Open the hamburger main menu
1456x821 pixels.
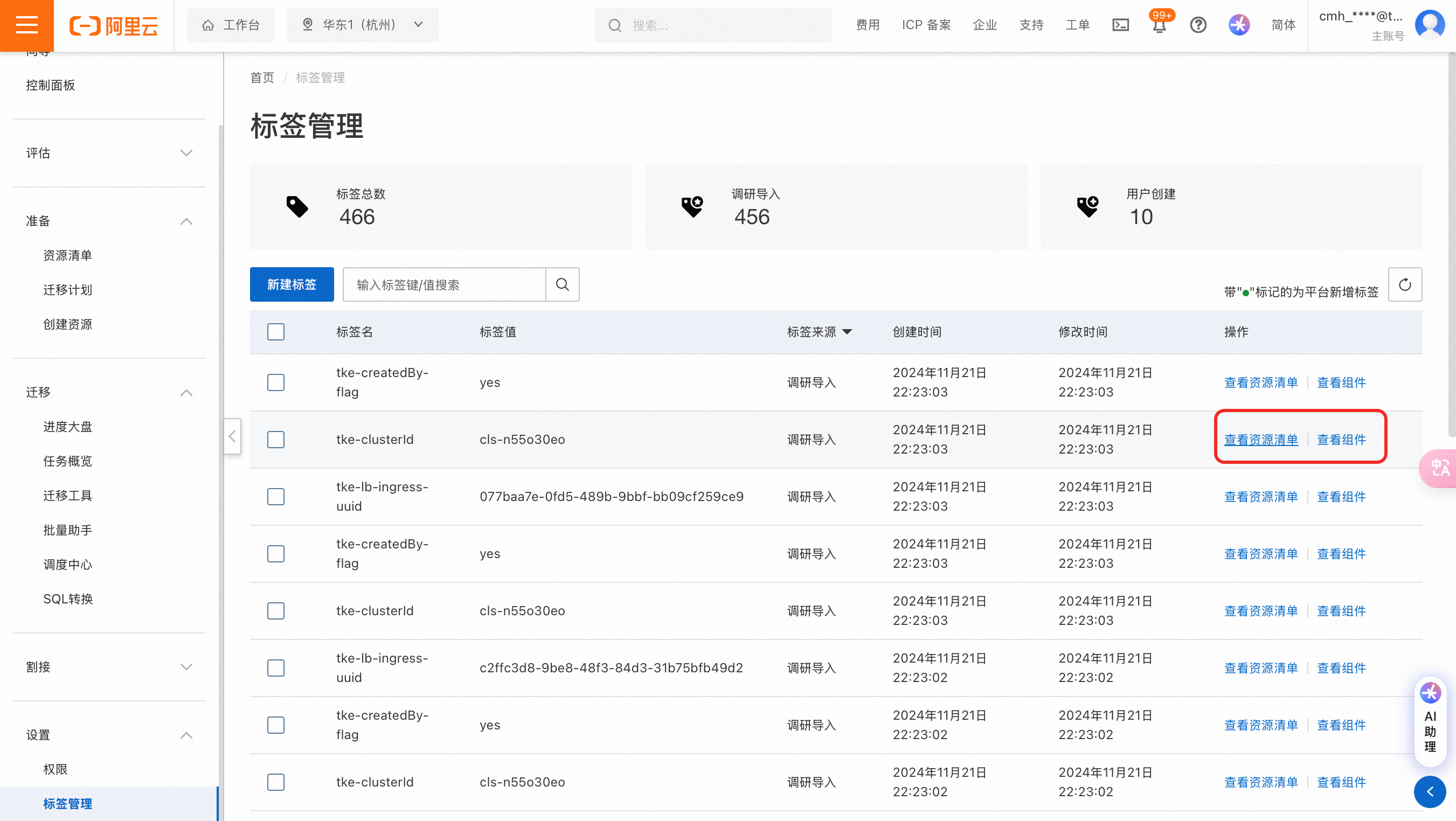coord(26,25)
